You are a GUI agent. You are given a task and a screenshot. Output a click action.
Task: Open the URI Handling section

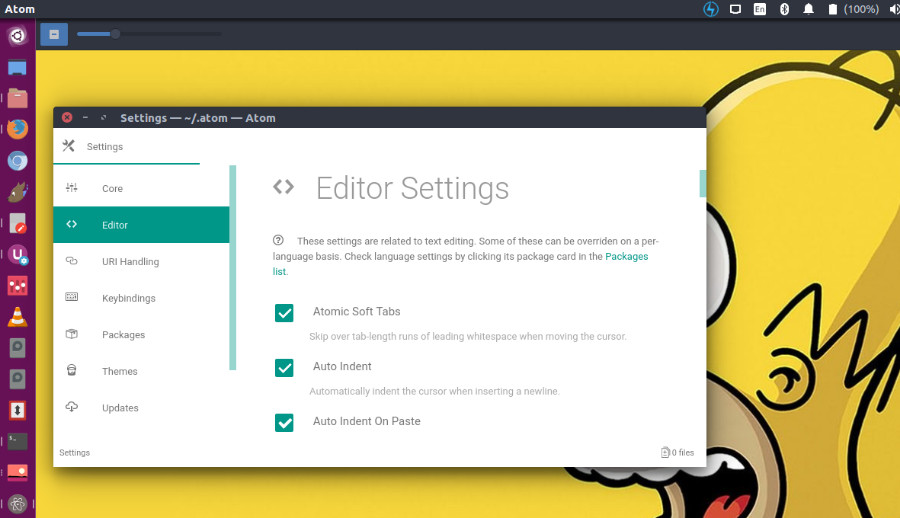tap(141, 261)
